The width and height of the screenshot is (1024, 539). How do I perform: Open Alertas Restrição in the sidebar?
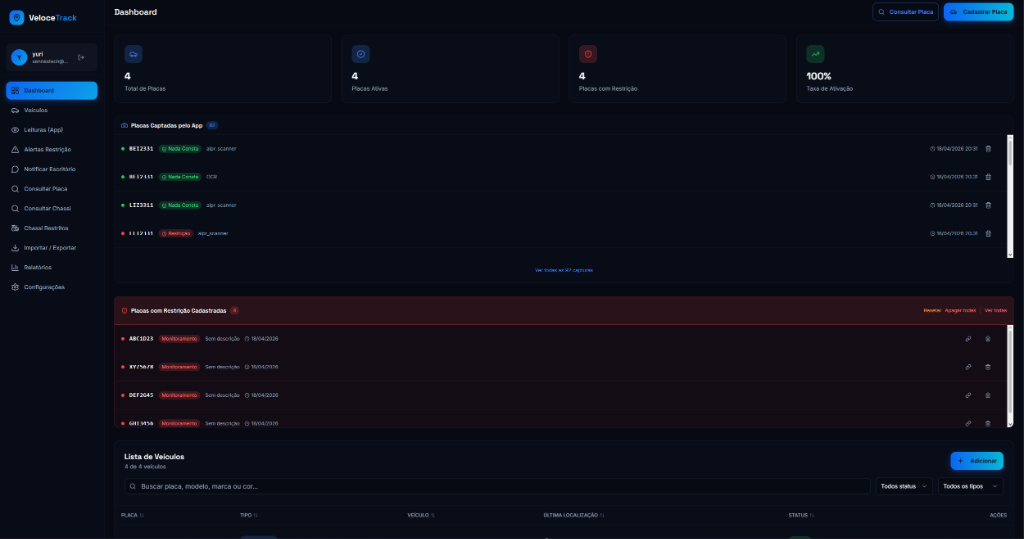coord(52,150)
